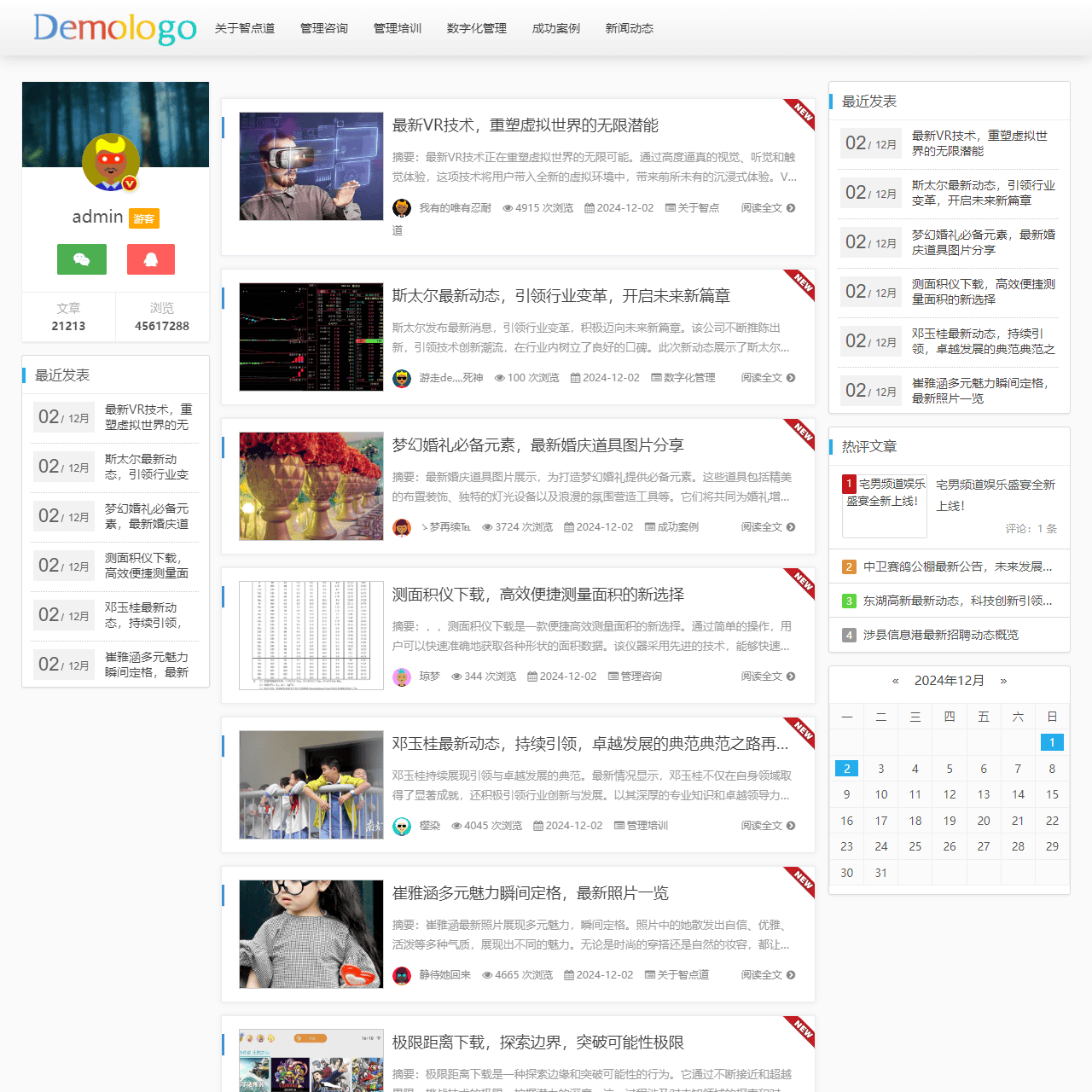The height and width of the screenshot is (1092, 1092).
Task: Click hot article 中卫赛鸽公棚最新公告
Action: pos(957,566)
